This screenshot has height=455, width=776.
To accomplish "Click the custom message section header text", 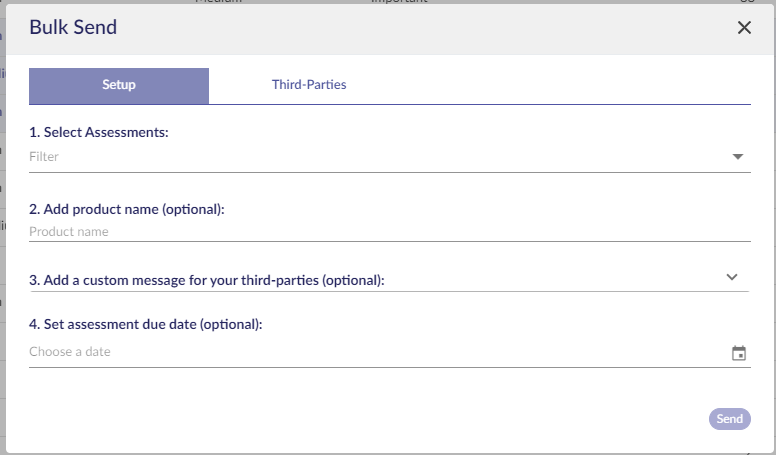I will click(x=206, y=280).
